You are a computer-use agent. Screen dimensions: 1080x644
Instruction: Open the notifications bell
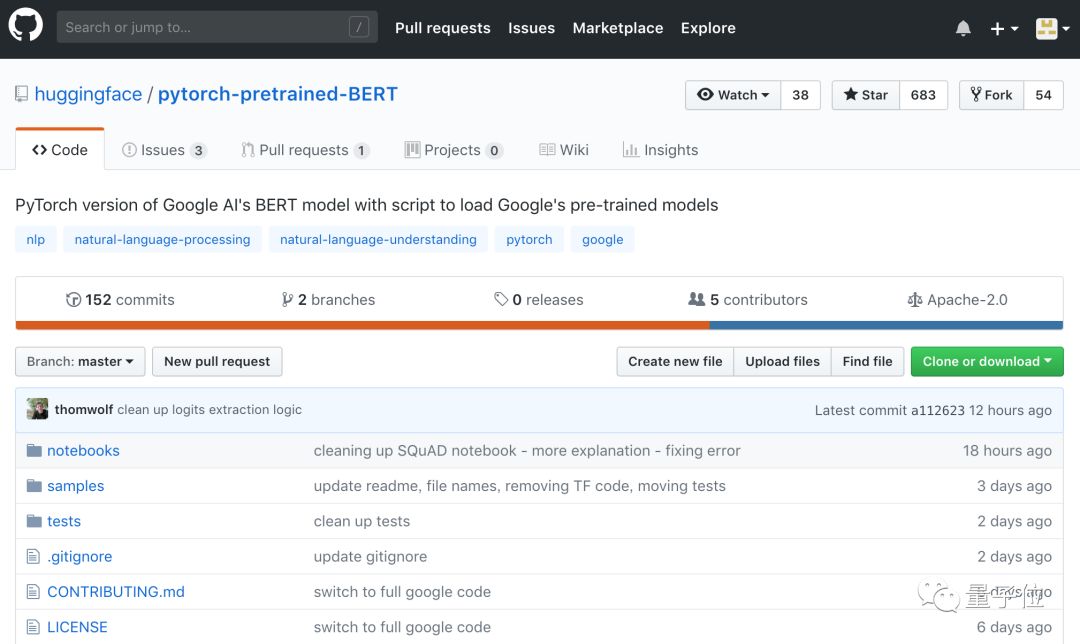(x=963, y=28)
